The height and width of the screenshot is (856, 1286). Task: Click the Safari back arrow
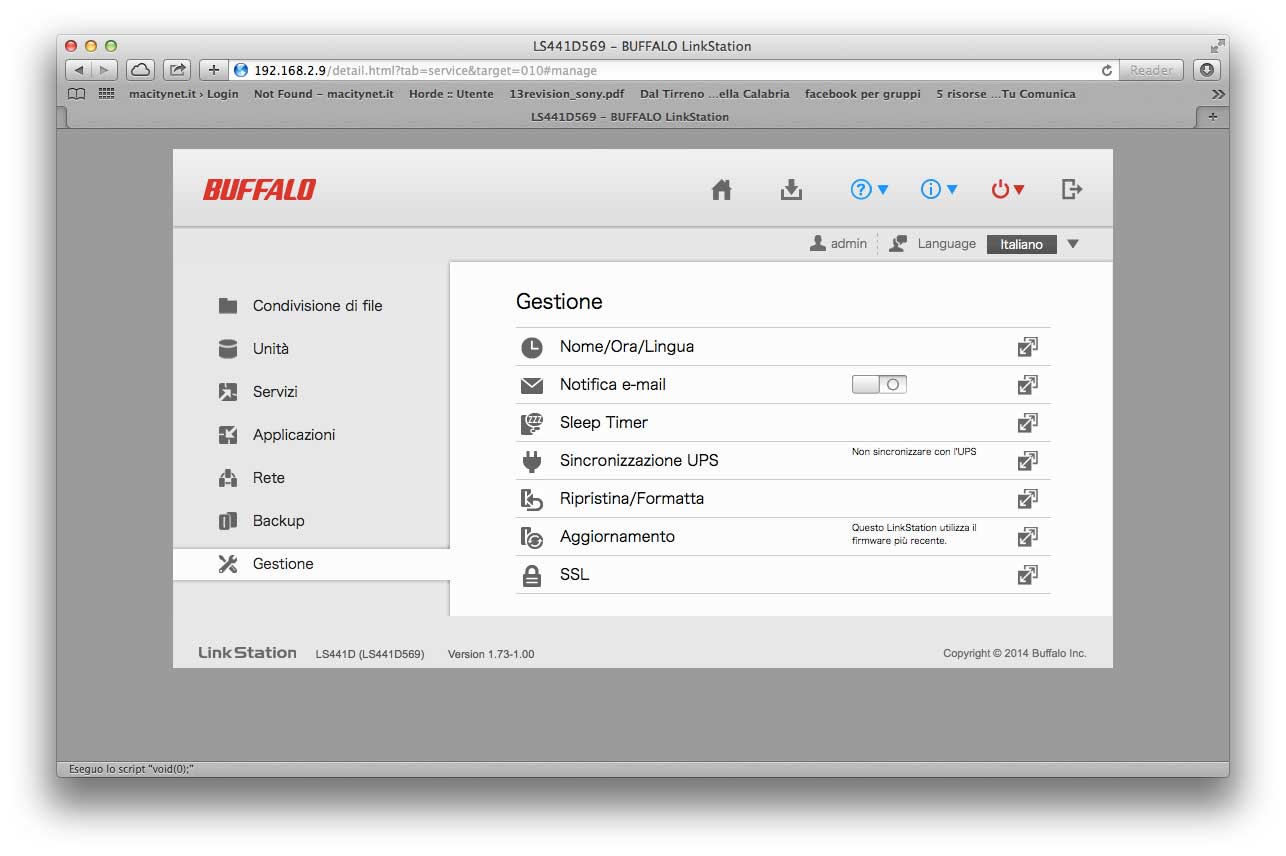click(79, 70)
